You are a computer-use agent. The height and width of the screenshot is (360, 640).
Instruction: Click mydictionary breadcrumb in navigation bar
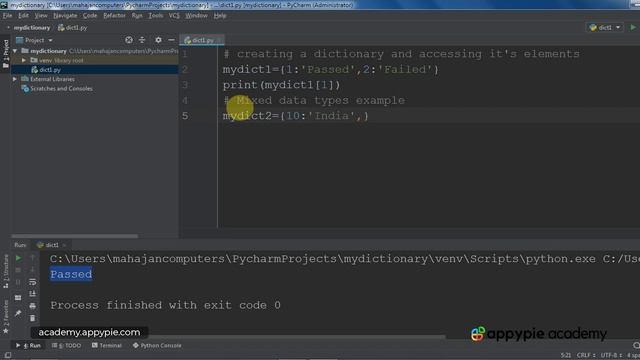click(x=32, y=28)
